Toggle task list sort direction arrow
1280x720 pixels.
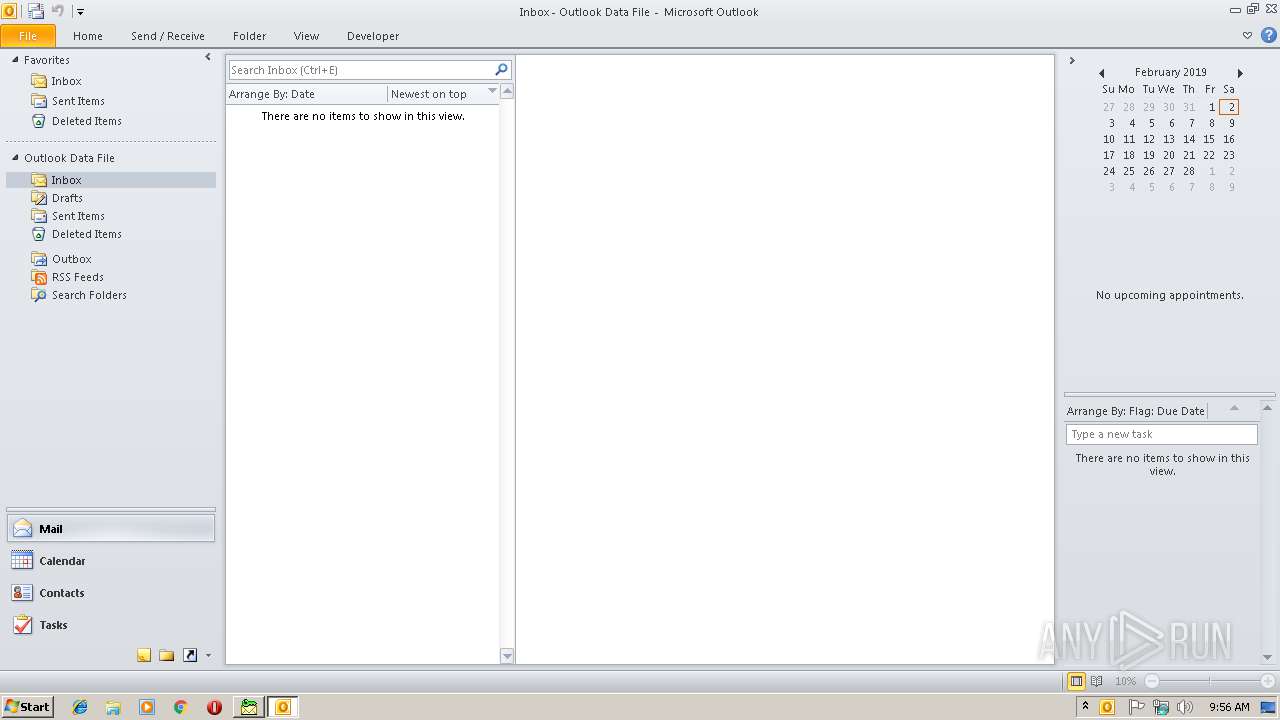[x=1234, y=408]
